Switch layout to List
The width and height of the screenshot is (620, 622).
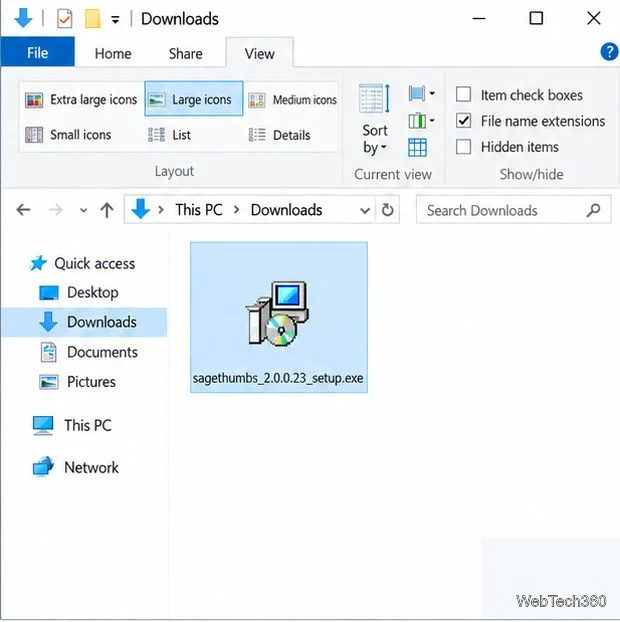[170, 135]
